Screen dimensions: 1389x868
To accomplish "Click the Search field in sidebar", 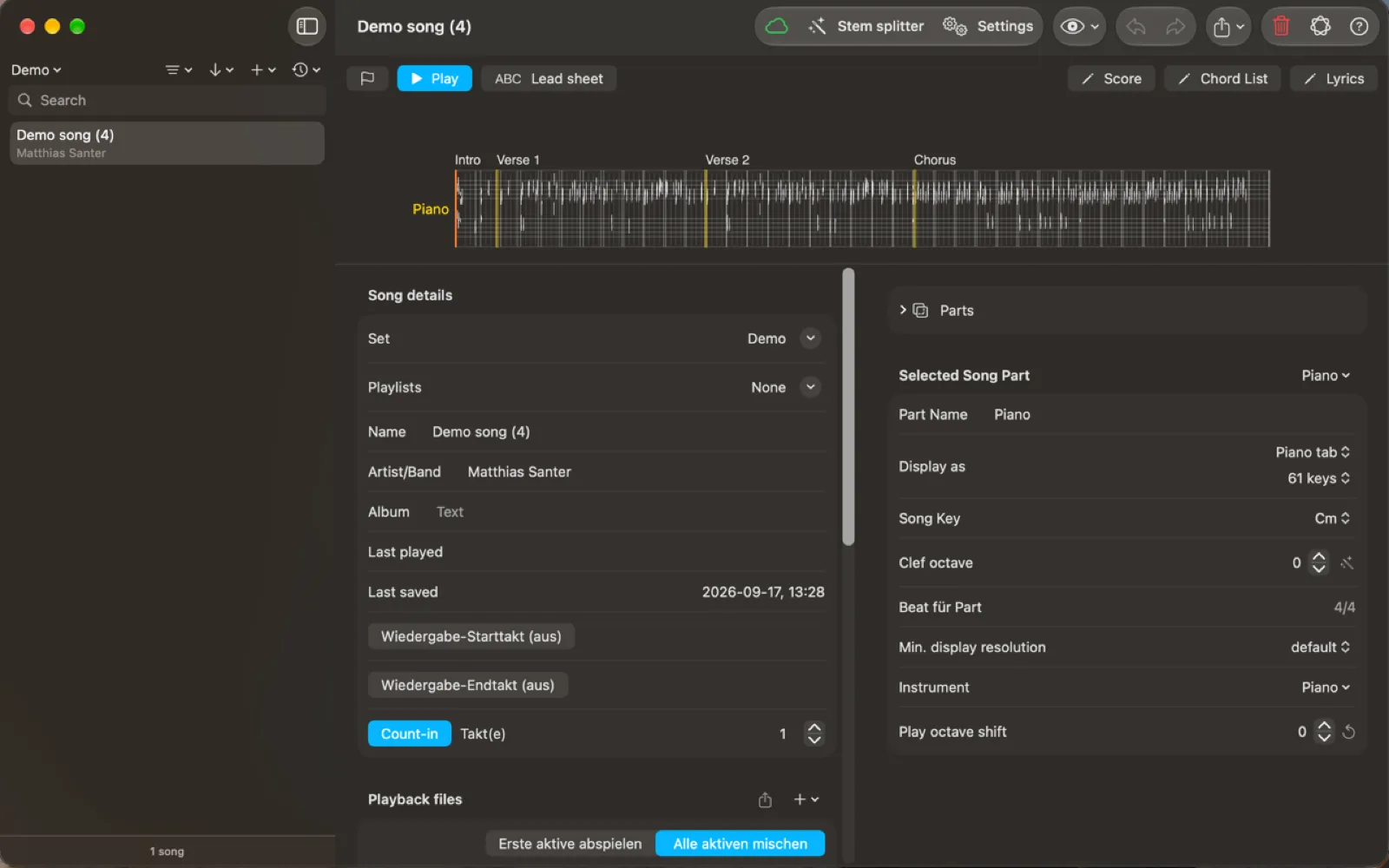I will 168,100.
